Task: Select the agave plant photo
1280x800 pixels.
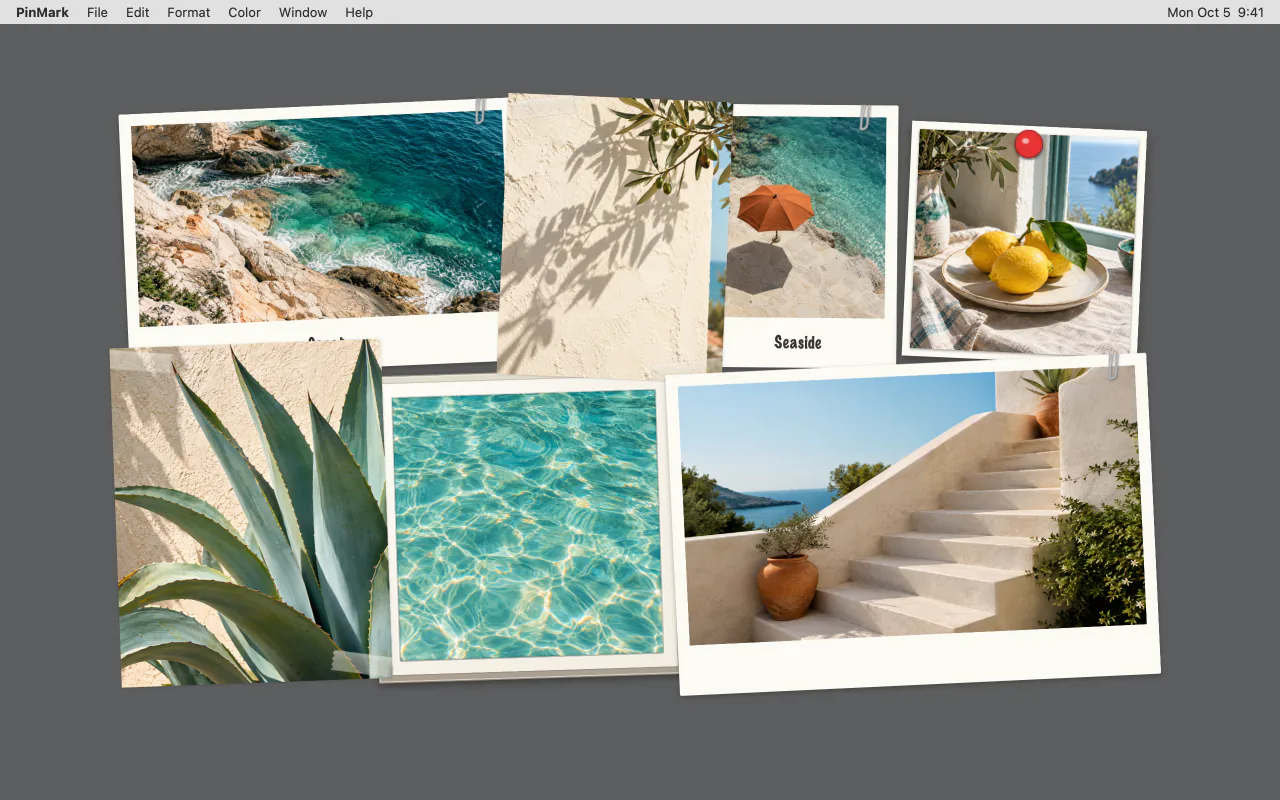Action: tap(250, 514)
